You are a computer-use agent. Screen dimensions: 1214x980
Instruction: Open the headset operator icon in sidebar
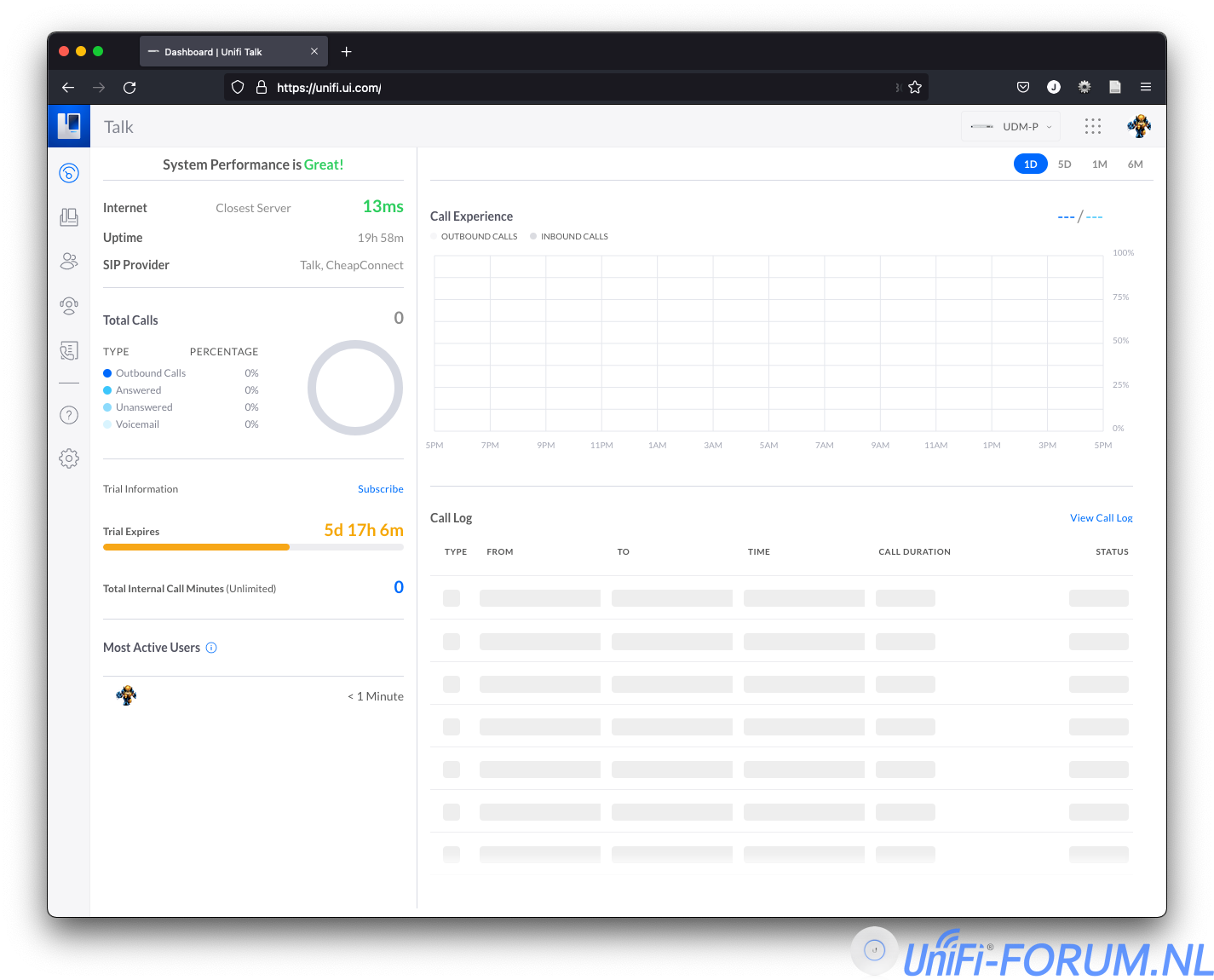point(69,306)
